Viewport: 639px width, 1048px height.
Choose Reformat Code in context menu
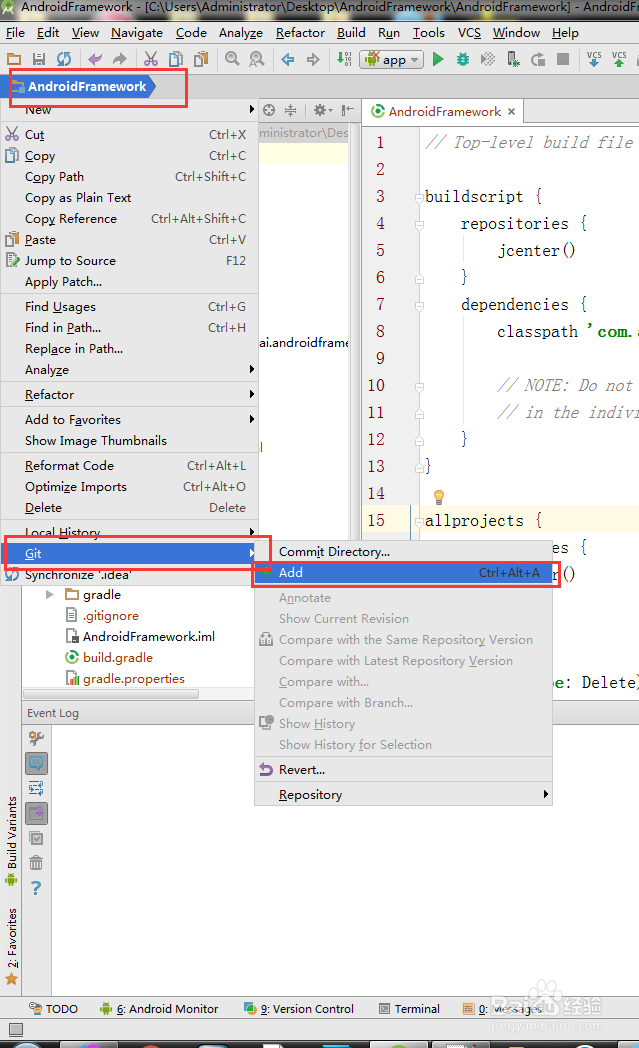tap(129, 466)
